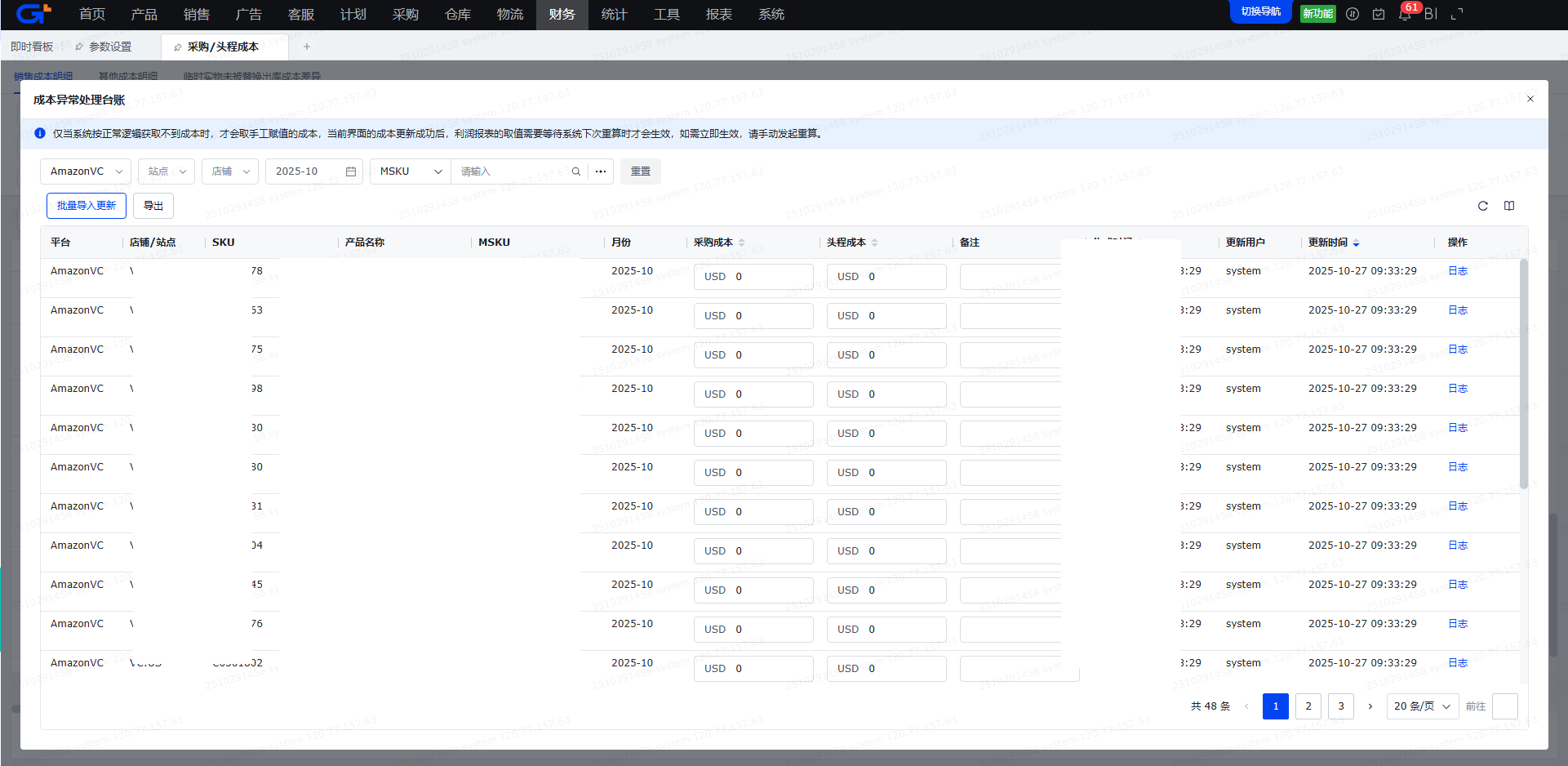The height and width of the screenshot is (766, 1568).
Task: Expand the AmazonVC platform dropdown
Action: (x=86, y=171)
